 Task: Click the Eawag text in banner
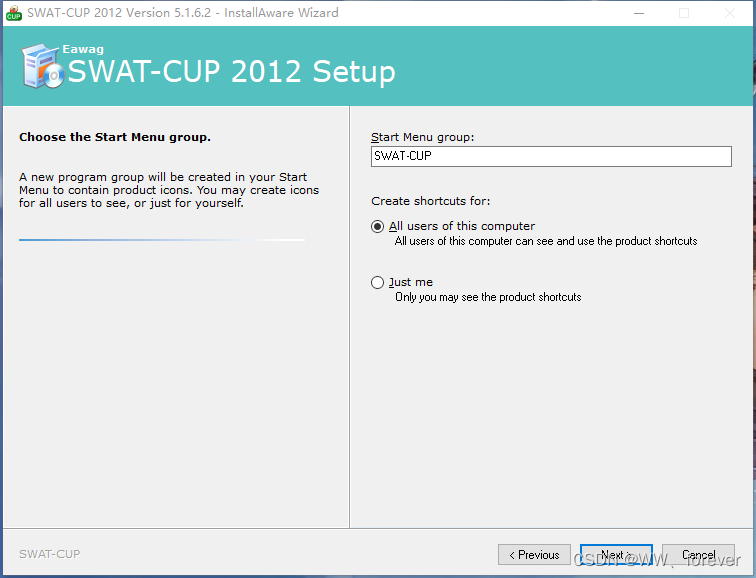click(83, 49)
